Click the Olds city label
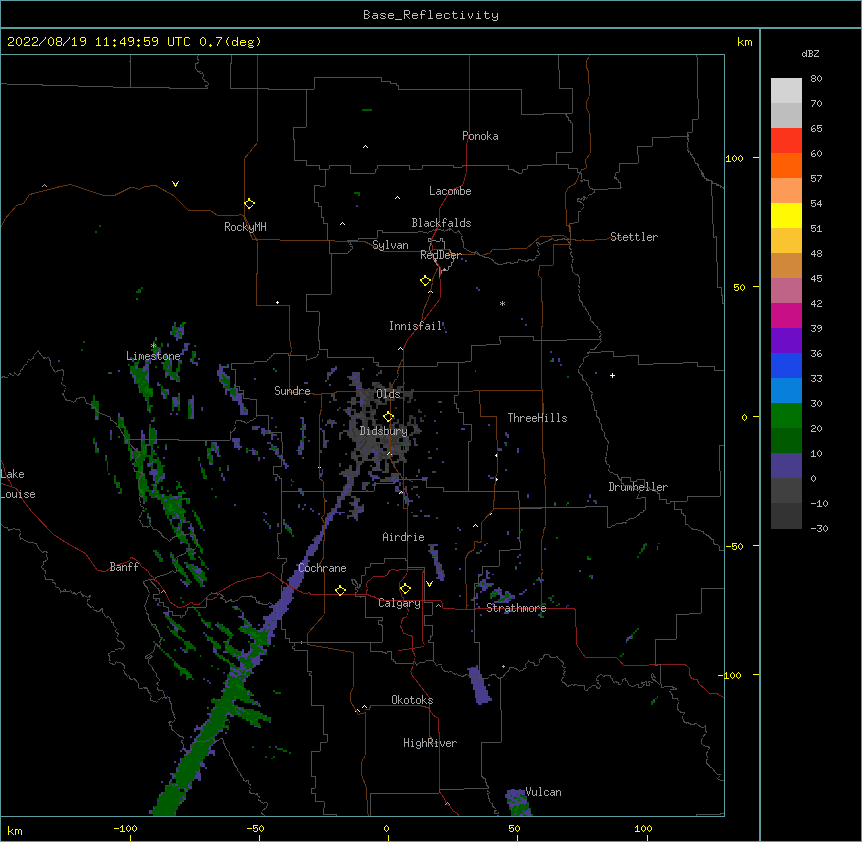This screenshot has width=862, height=842. (388, 394)
